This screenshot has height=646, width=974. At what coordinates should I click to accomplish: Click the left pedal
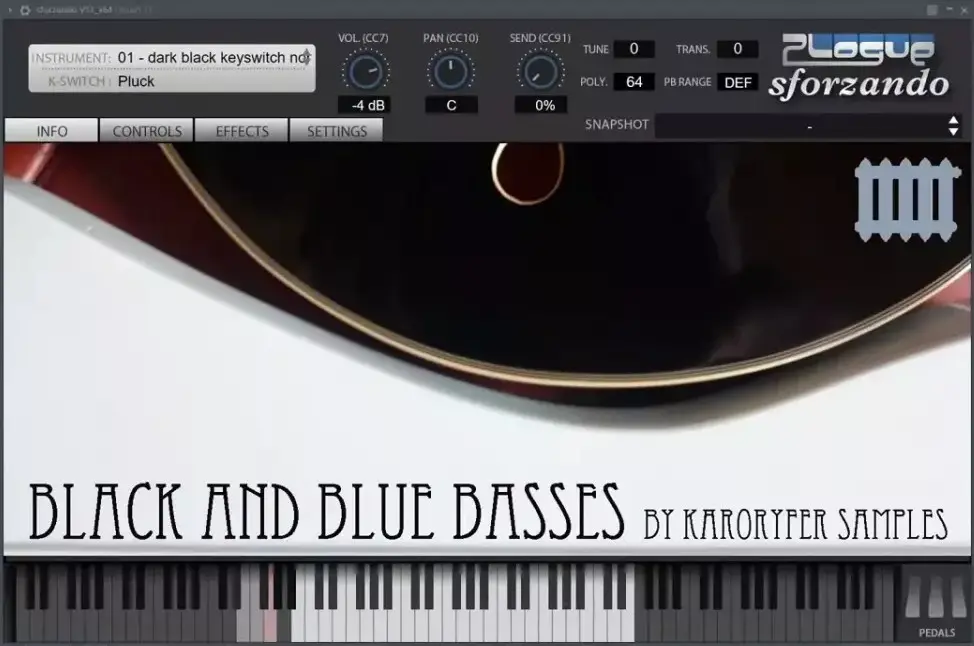pos(913,596)
